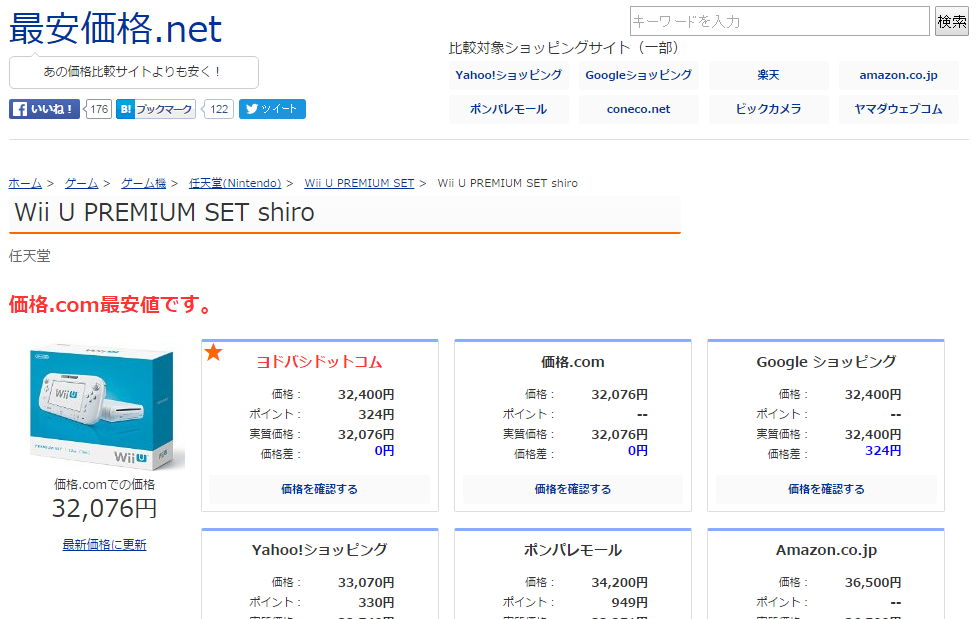Click 最新価格に更新 link
This screenshot has width=978, height=619.
click(x=104, y=545)
